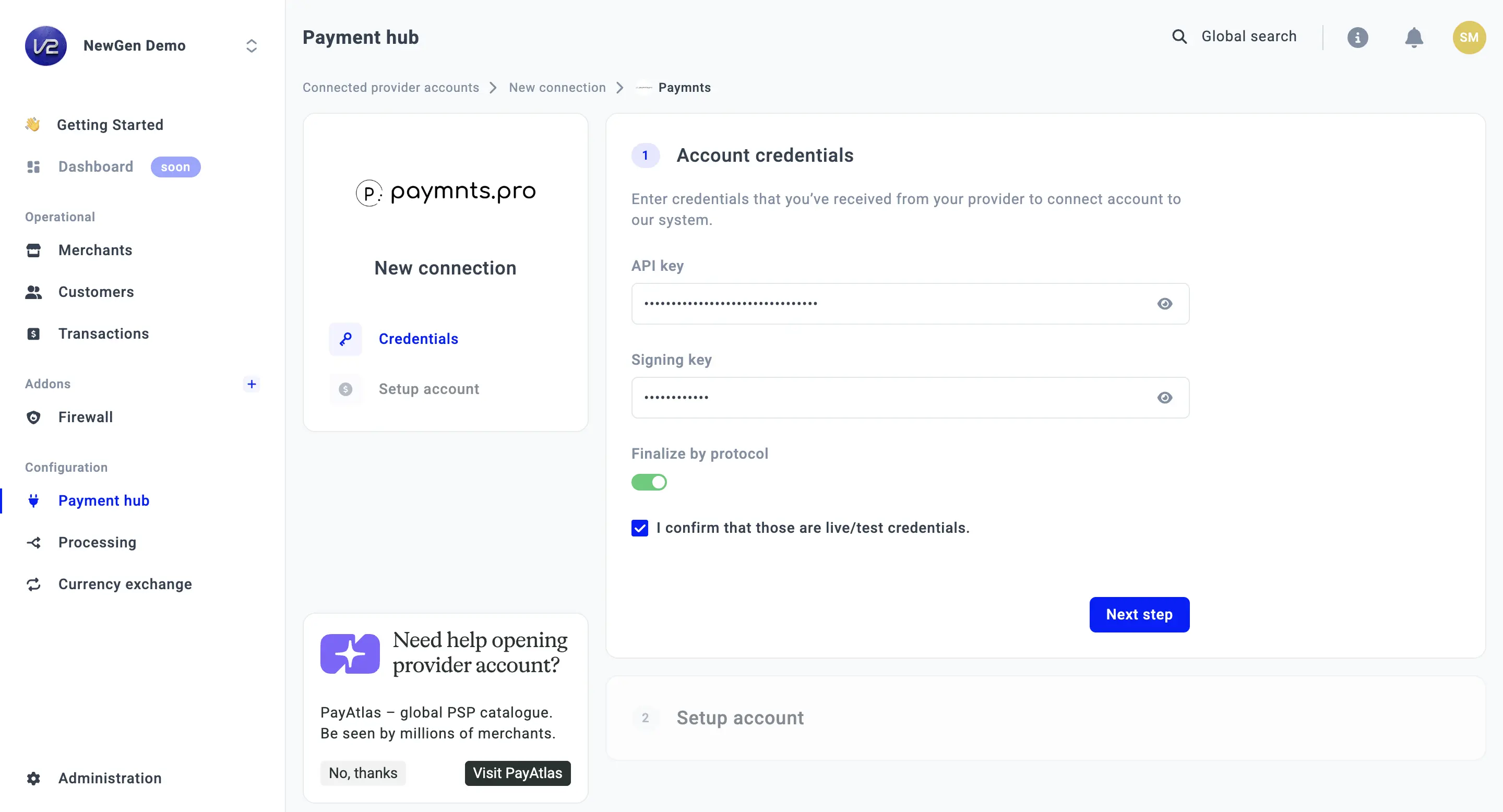
Task: Expand the NewGen Demo workspace switcher
Action: (252, 46)
